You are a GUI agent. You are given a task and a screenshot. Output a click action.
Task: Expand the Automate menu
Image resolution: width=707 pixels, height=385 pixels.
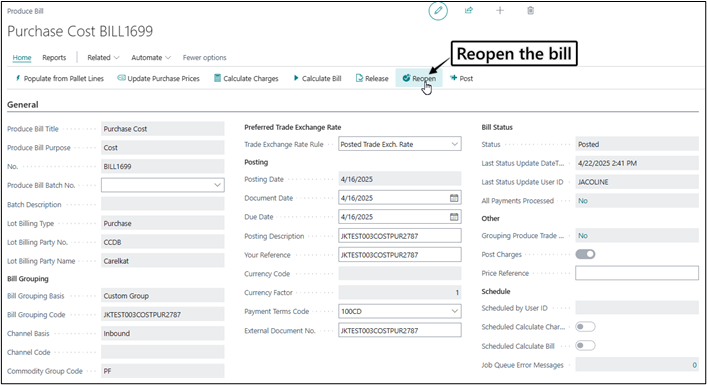pyautogui.click(x=151, y=58)
